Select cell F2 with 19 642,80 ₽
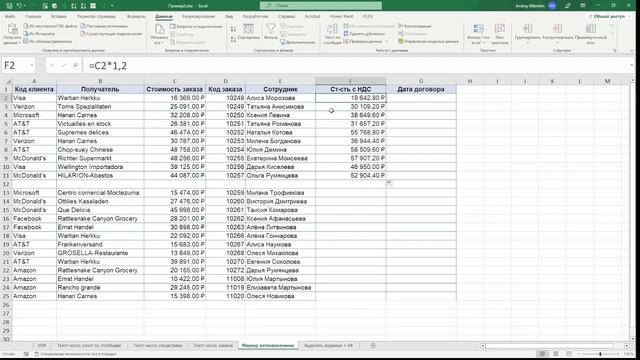 click(x=351, y=98)
